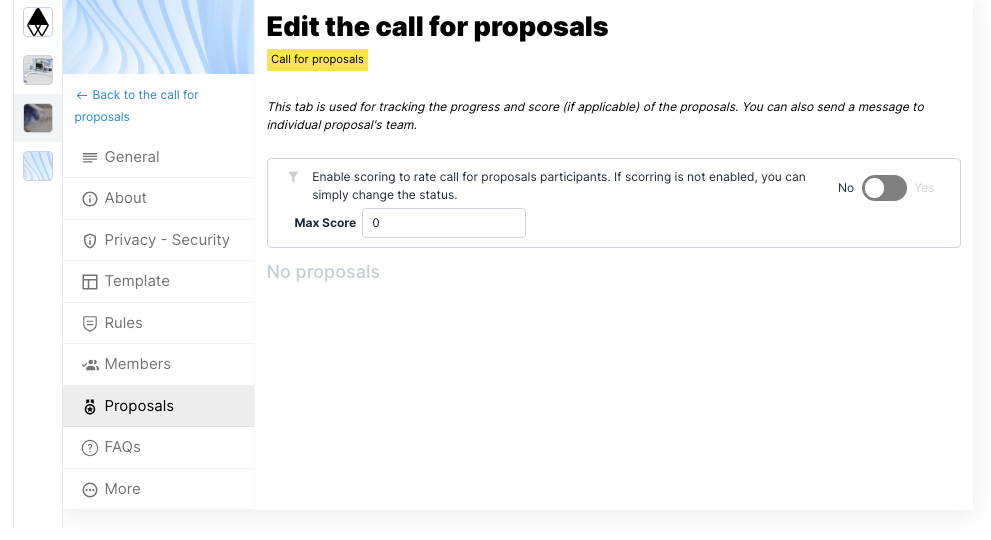Enable the scoring toggle switch
This screenshot has height=540, width=991.
click(x=884, y=188)
